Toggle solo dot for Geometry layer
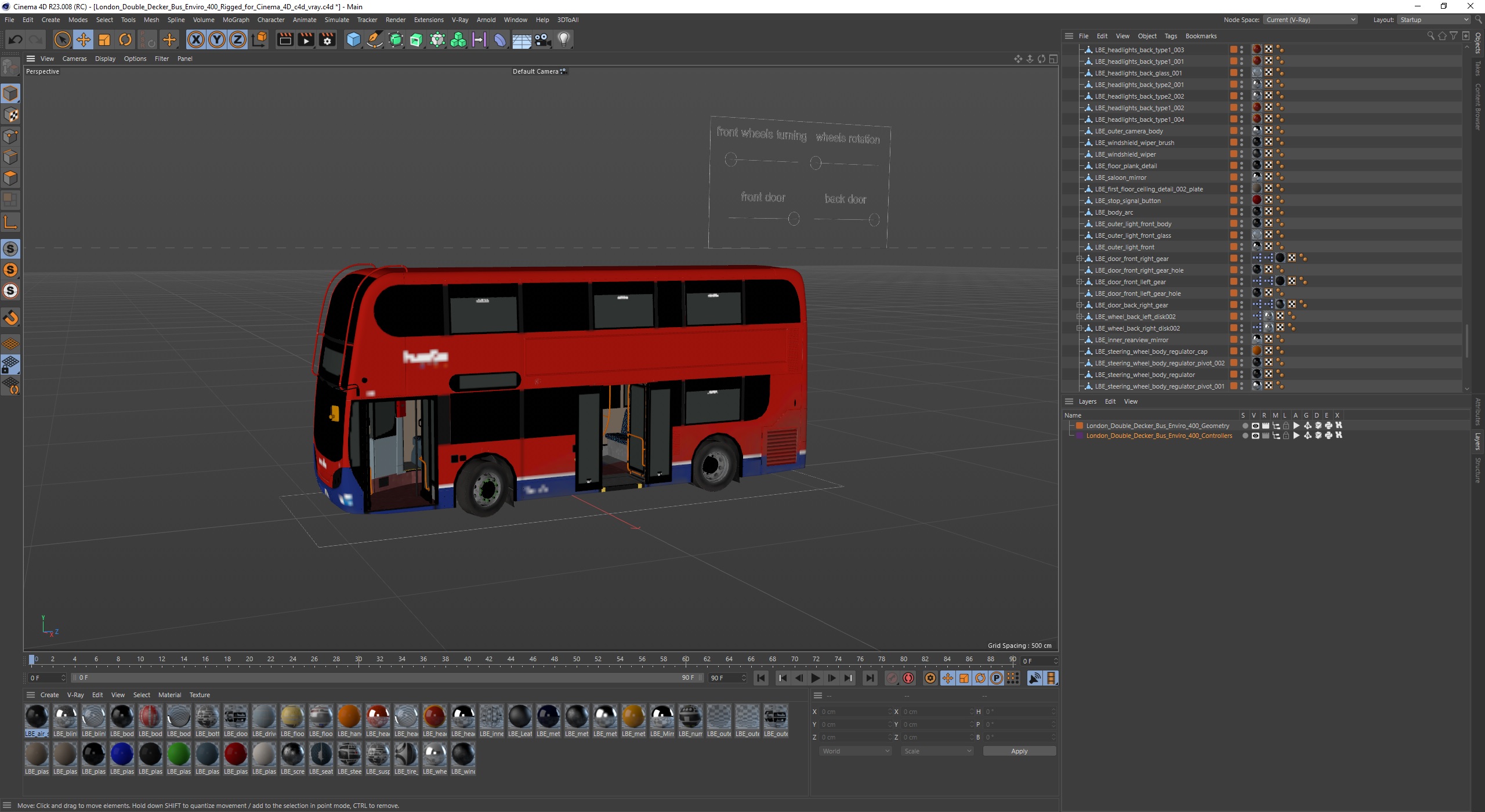Viewport: 1485px width, 812px height. [x=1245, y=426]
